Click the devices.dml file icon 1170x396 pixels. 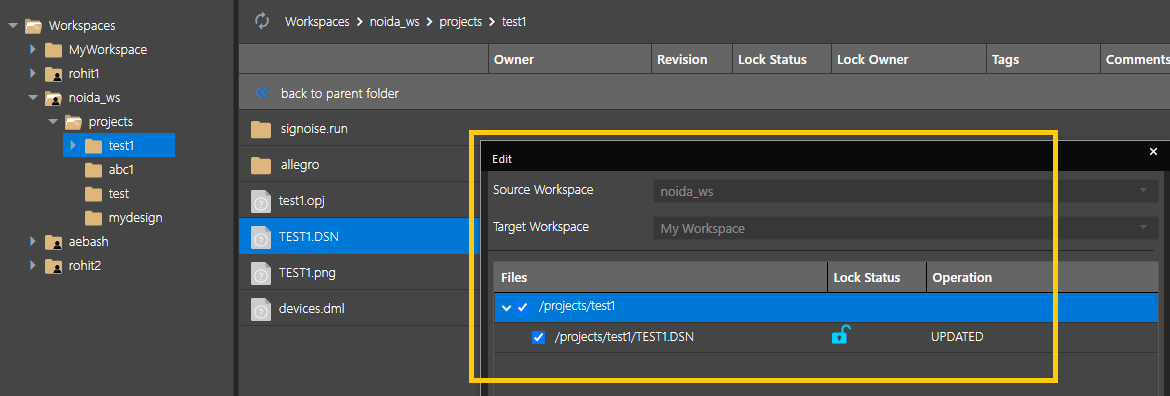pyautogui.click(x=260, y=309)
